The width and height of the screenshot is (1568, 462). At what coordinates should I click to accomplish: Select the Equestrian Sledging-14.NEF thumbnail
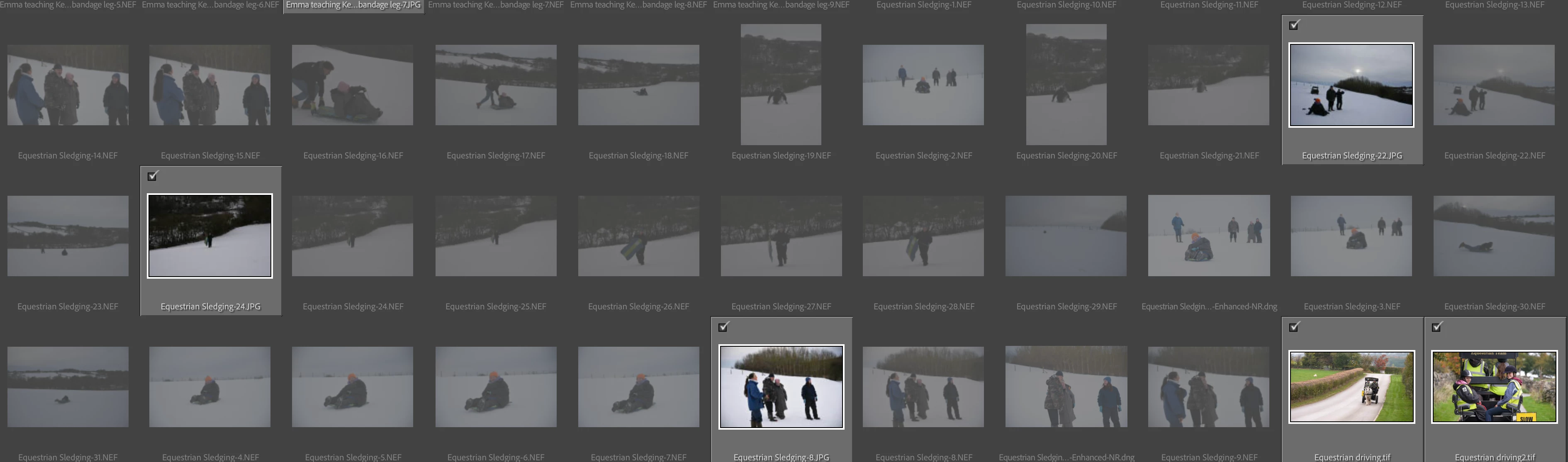(x=68, y=85)
